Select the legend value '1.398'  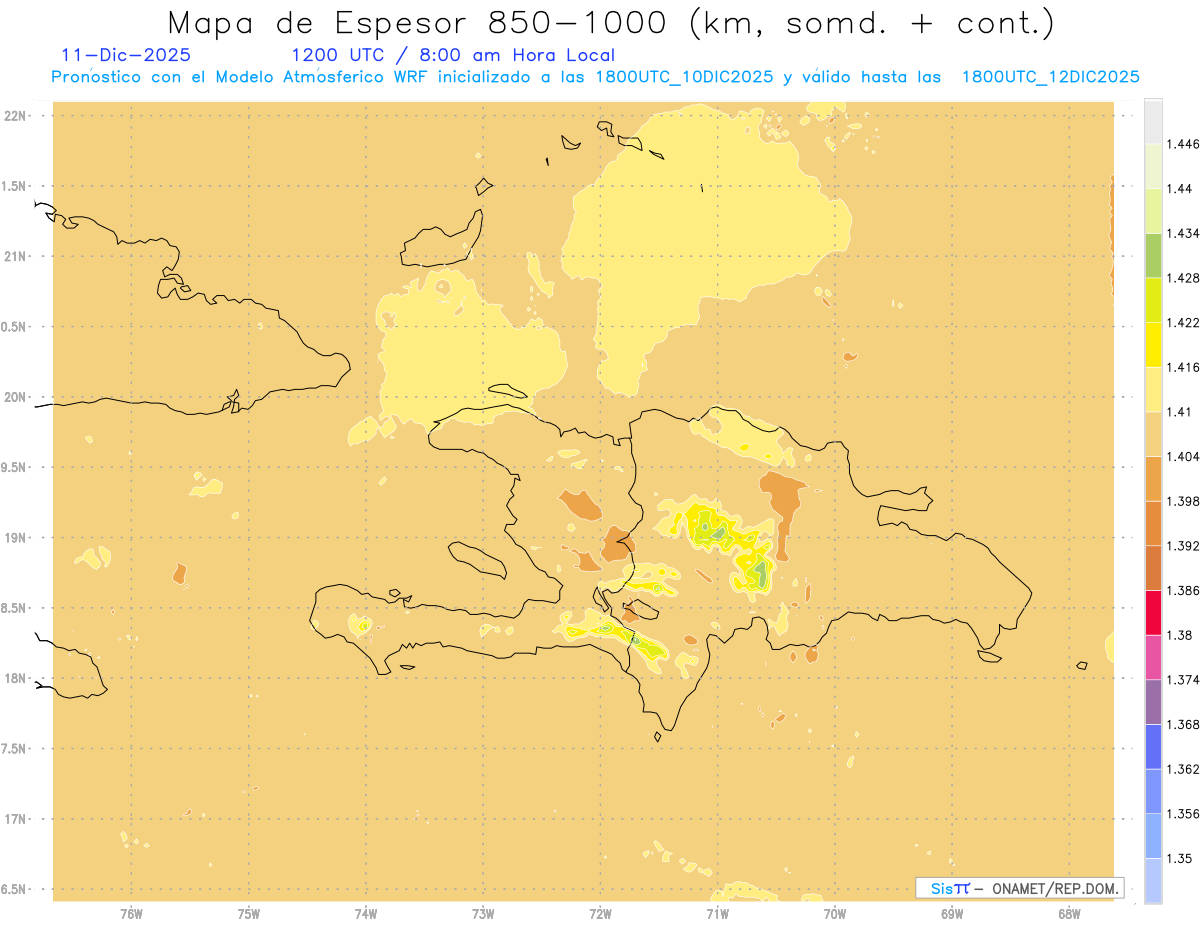pos(1184,501)
